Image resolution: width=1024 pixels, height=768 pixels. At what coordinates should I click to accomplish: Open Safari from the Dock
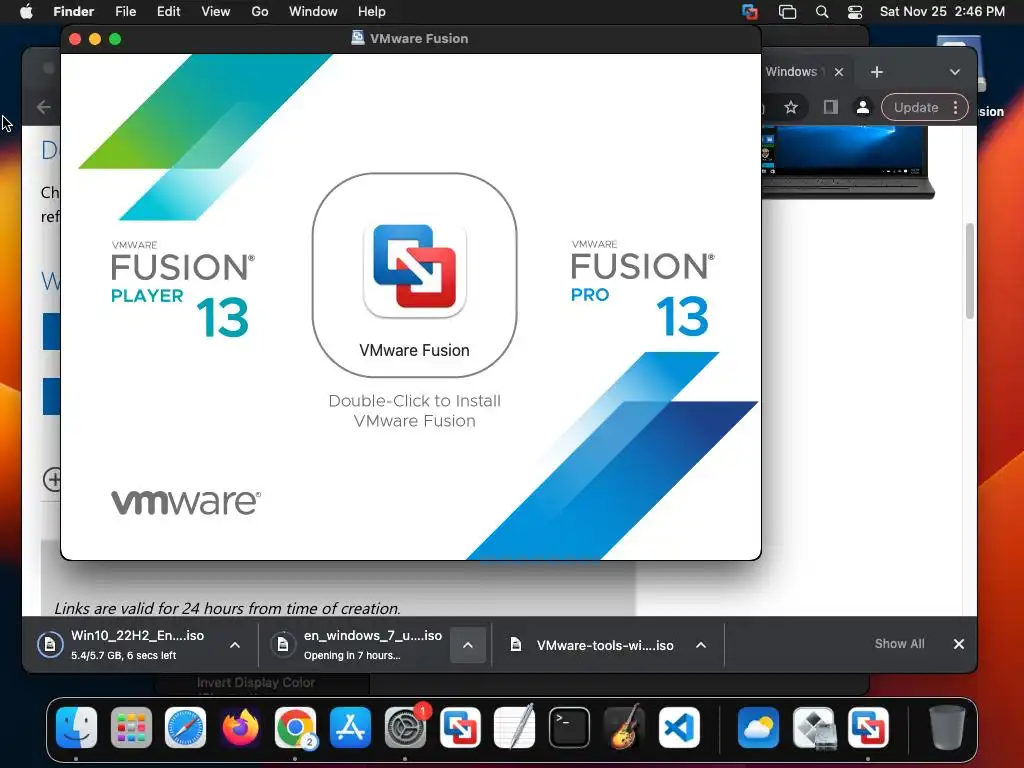tap(185, 727)
